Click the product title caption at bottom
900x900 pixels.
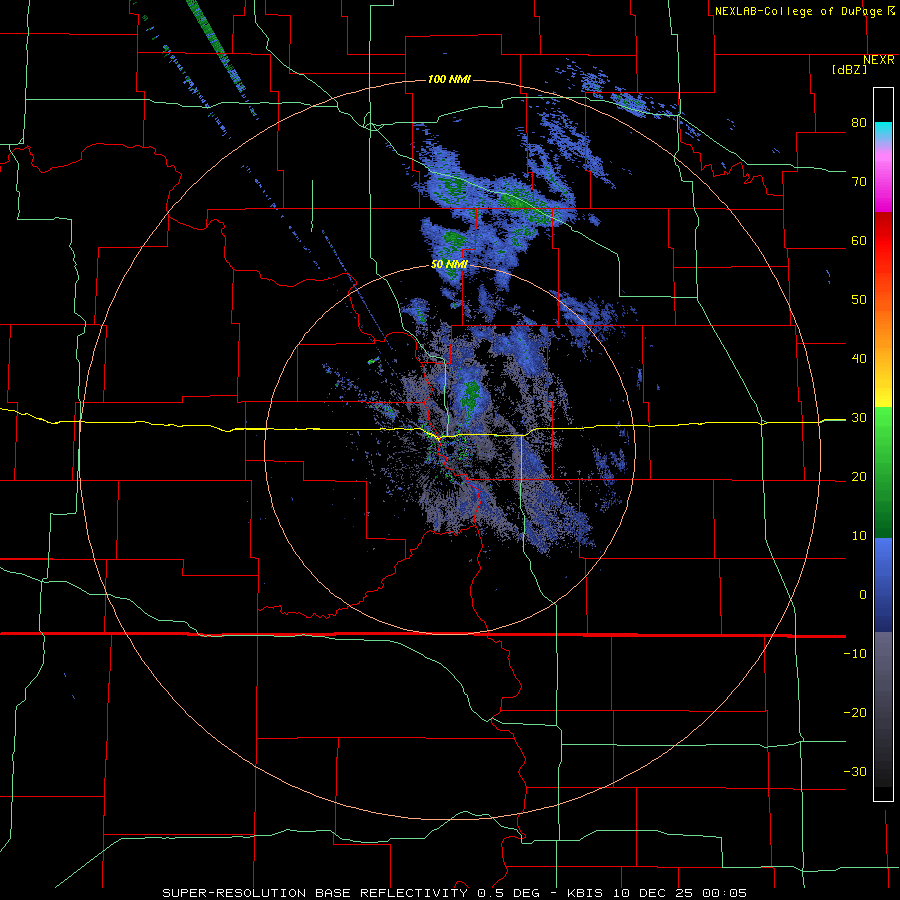(x=455, y=893)
